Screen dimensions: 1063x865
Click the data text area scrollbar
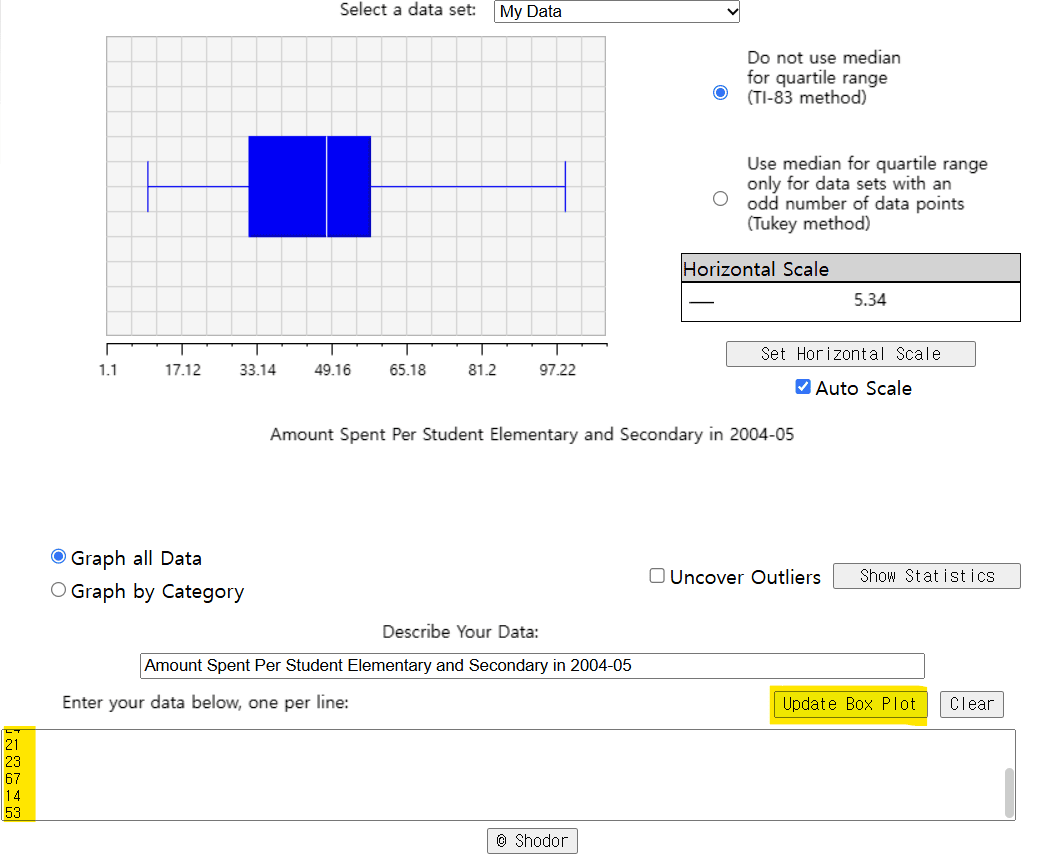[x=1009, y=792]
